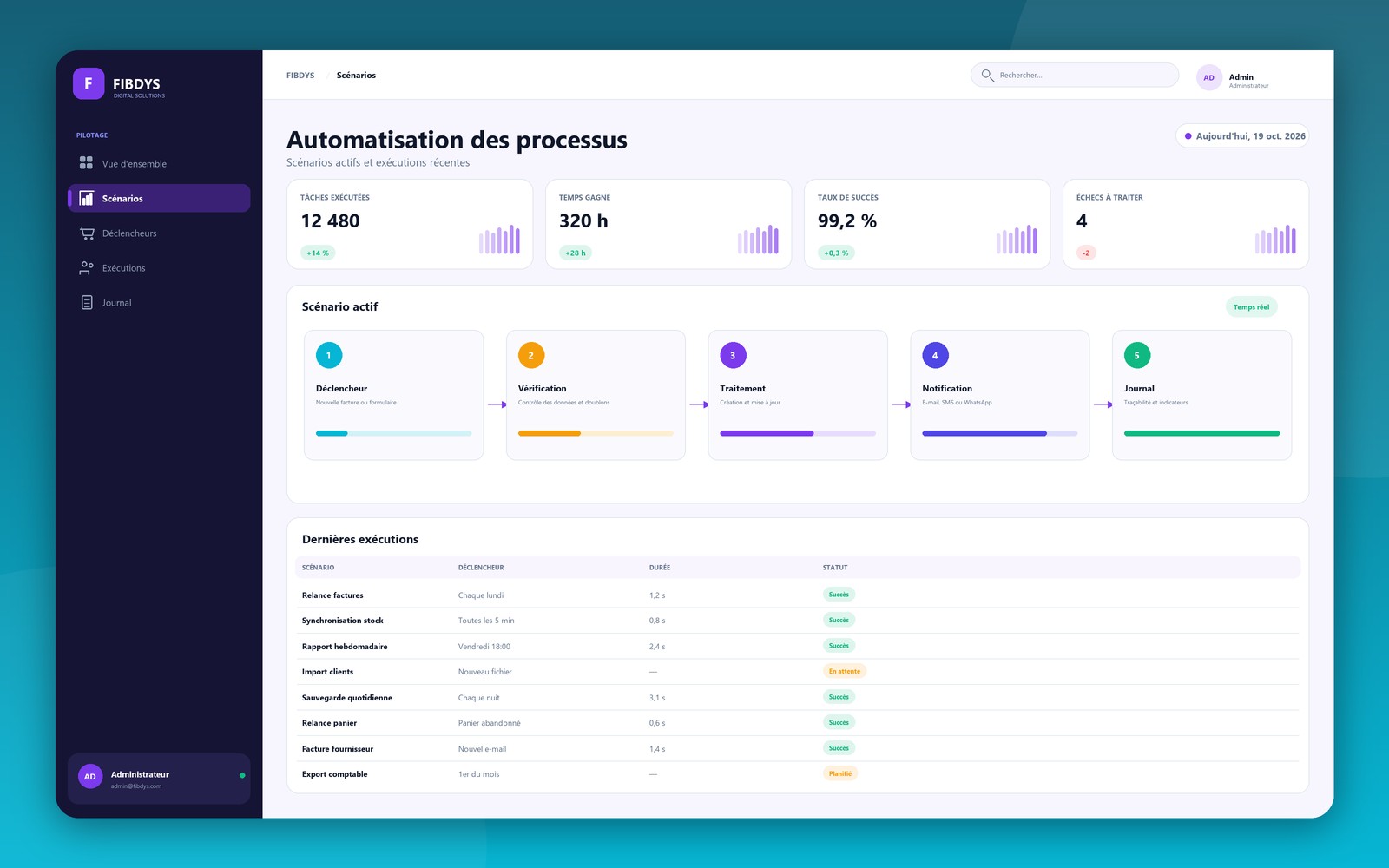Click Scénarios breadcrumb
The width and height of the screenshot is (1389, 868).
click(356, 76)
